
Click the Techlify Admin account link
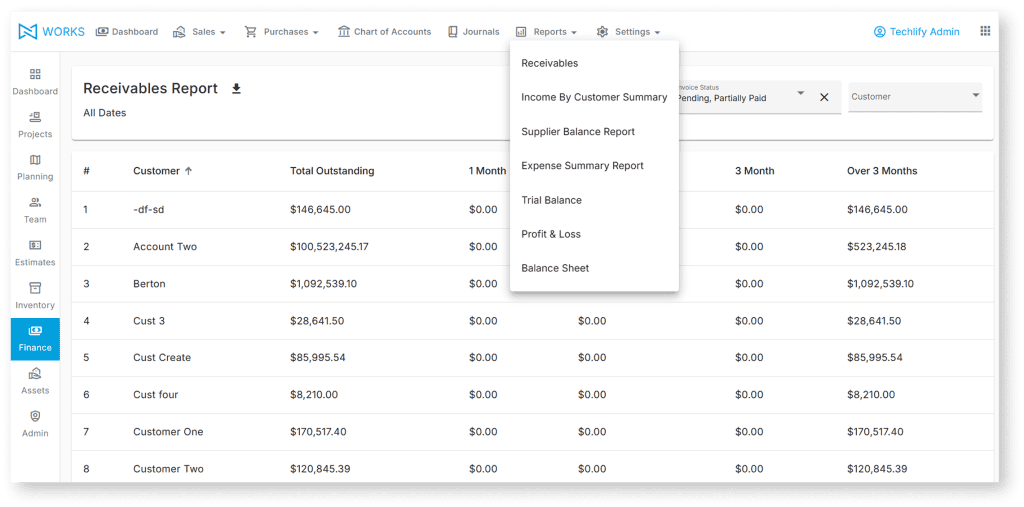pyautogui.click(x=917, y=31)
